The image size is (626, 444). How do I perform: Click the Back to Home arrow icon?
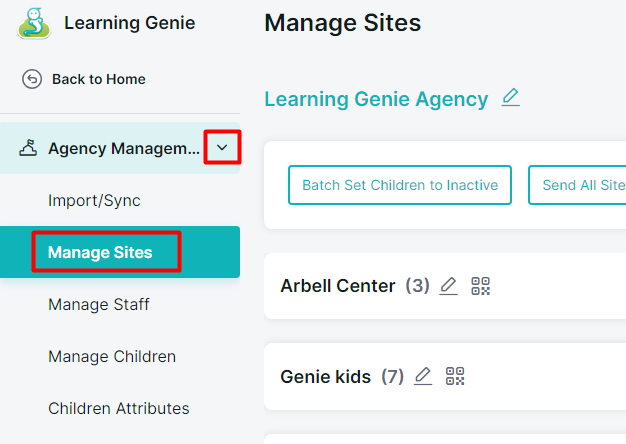(32, 79)
